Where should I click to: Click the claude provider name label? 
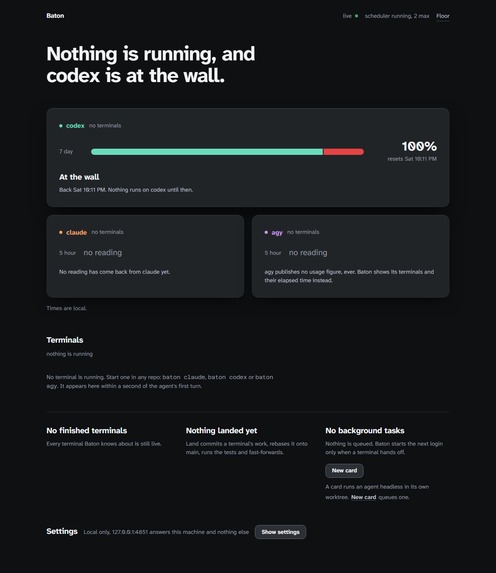coord(76,232)
